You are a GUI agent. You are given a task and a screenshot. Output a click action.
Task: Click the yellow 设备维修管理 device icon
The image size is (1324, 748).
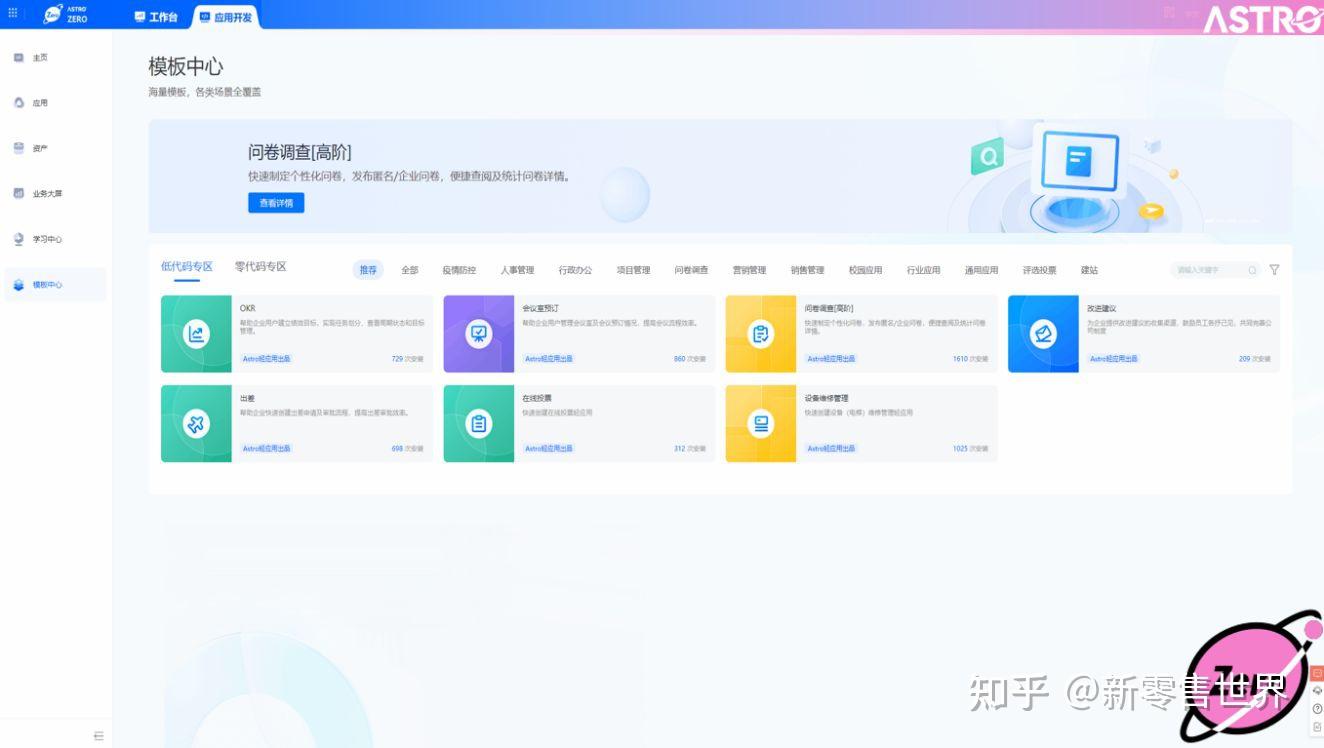[x=761, y=421]
